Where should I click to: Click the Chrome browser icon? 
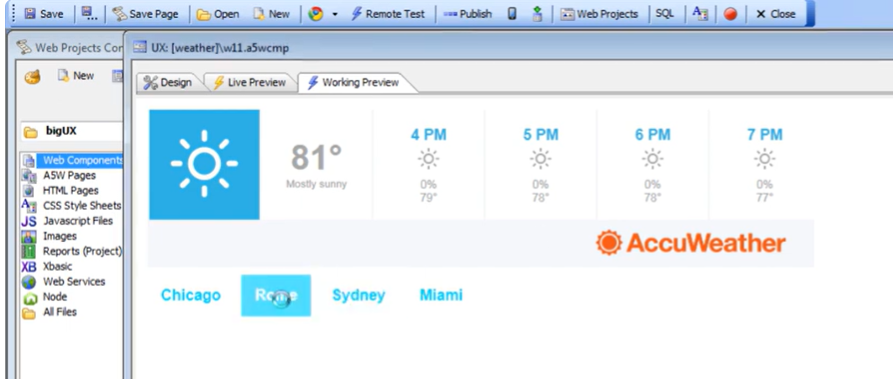(316, 14)
